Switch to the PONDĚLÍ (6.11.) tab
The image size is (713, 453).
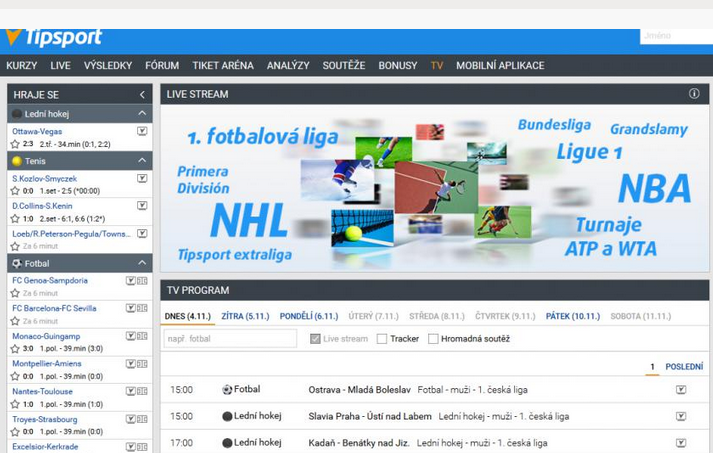pos(309,316)
